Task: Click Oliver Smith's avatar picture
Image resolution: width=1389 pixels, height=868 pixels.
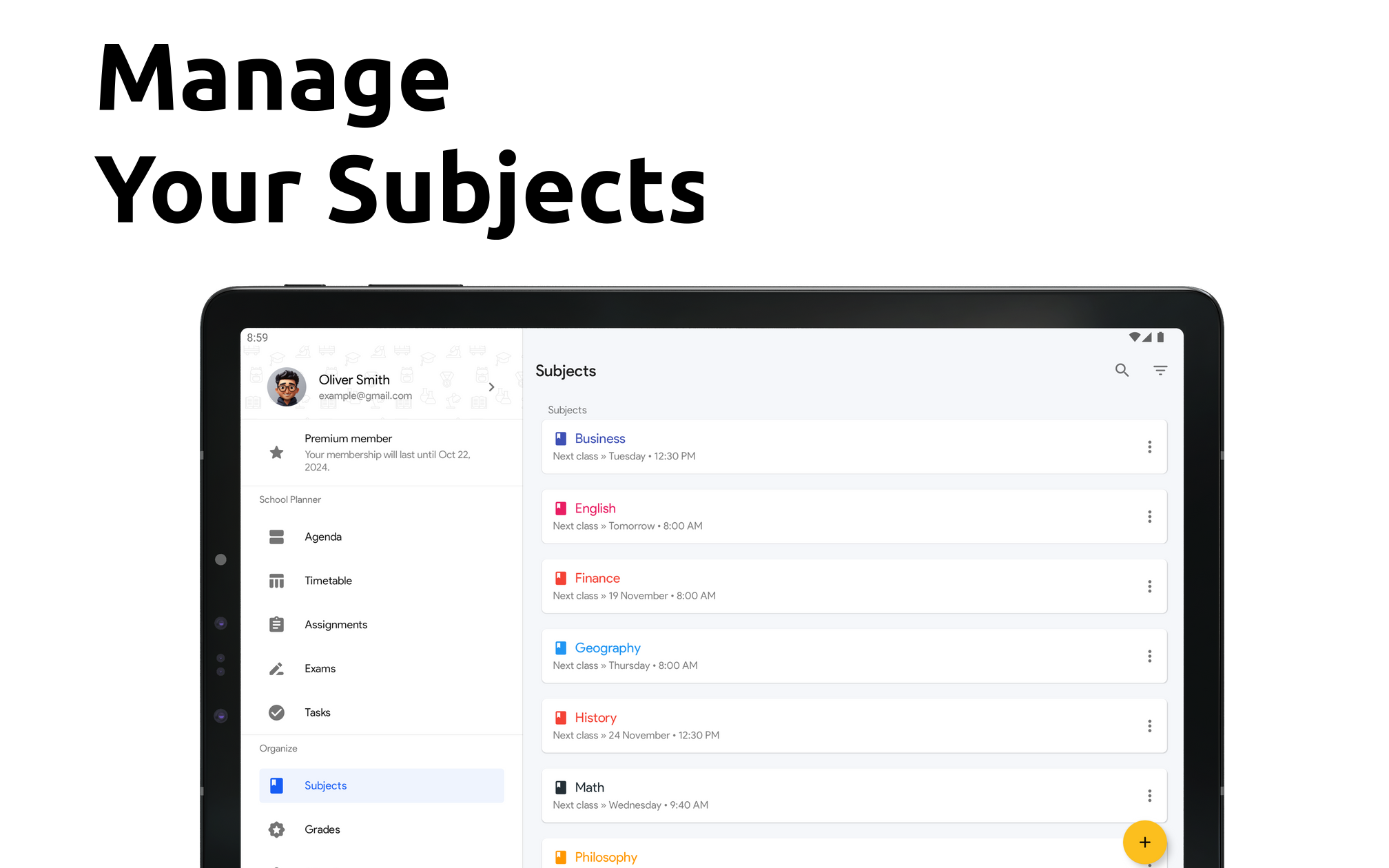Action: [x=287, y=387]
